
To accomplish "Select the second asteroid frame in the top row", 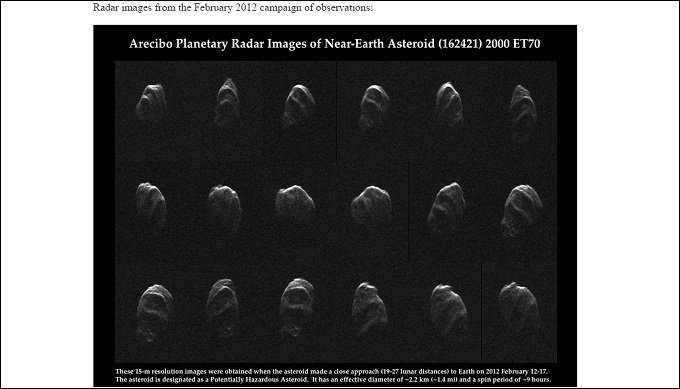I will click(228, 102).
